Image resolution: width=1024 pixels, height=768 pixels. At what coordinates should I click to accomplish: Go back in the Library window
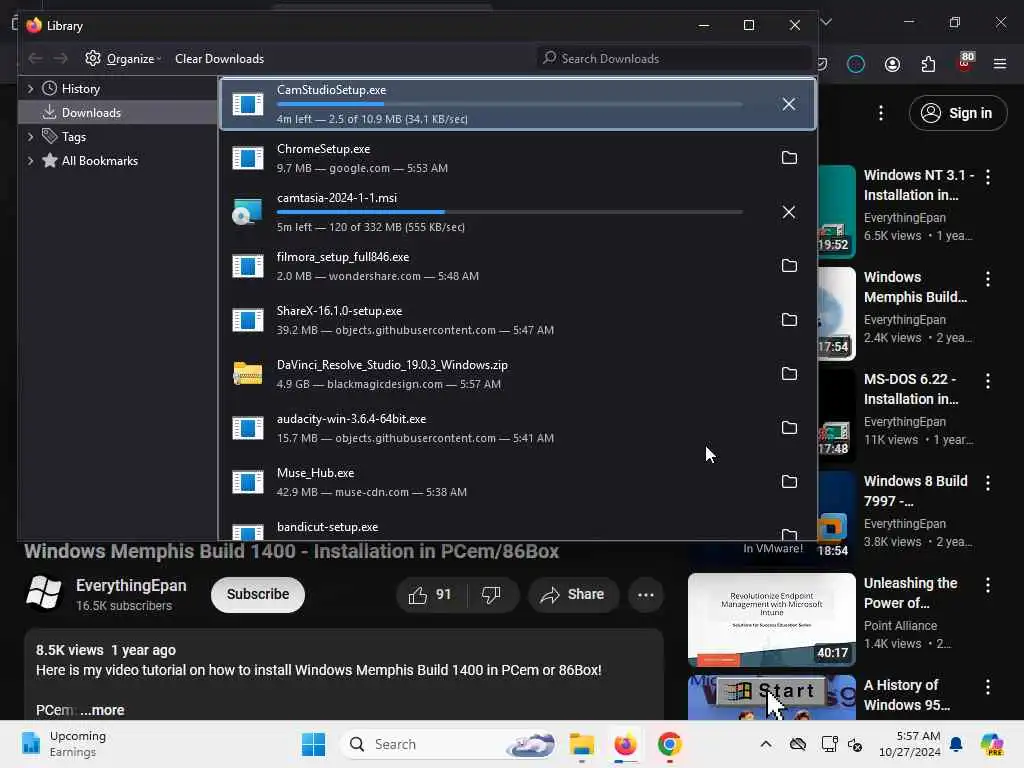coord(35,59)
